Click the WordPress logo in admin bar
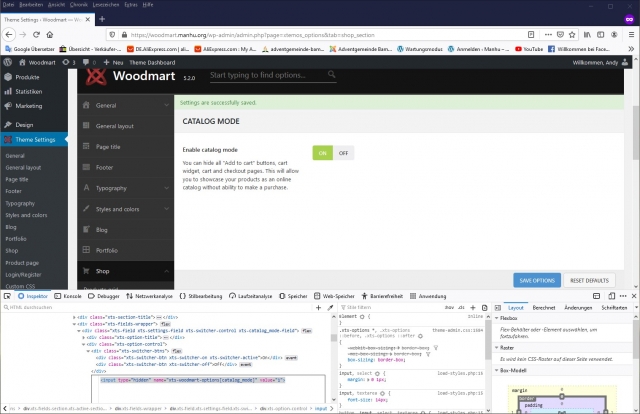 (7, 62)
